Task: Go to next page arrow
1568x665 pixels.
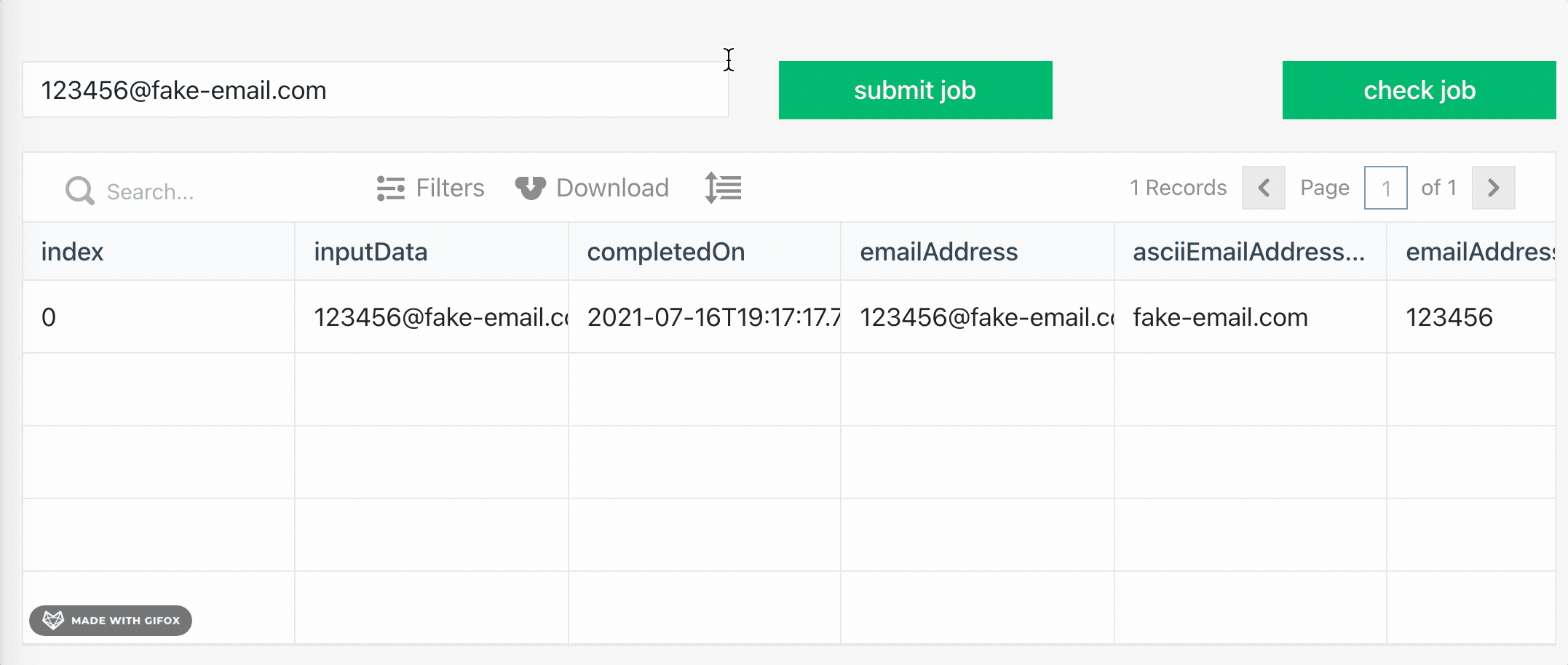Action: [x=1493, y=188]
